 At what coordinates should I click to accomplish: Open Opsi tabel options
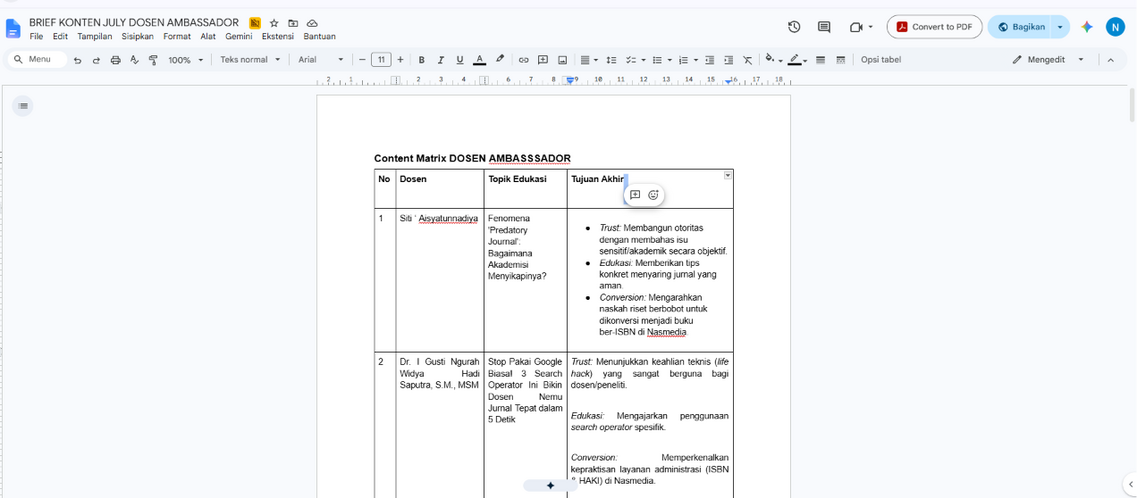point(881,60)
